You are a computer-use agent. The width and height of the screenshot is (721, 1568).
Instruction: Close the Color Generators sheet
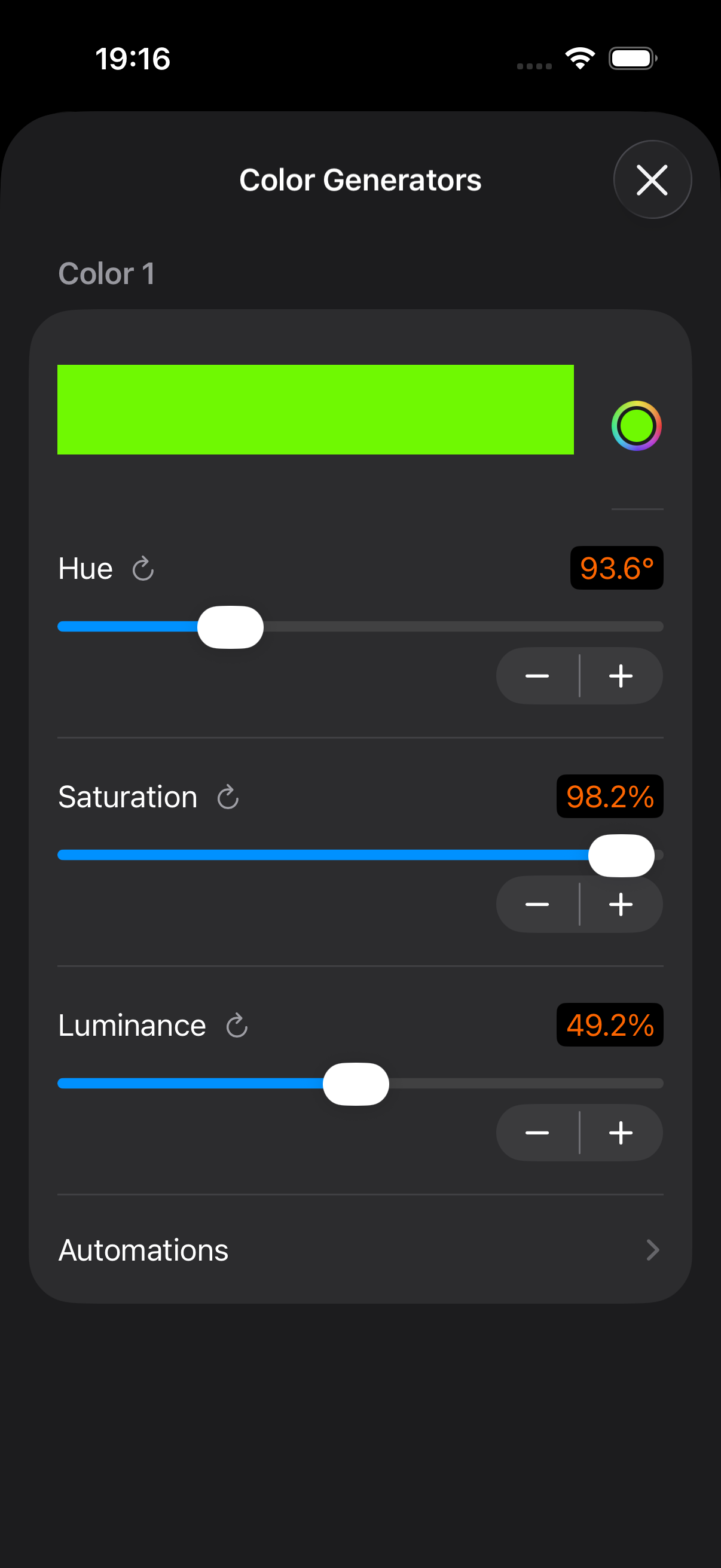tap(652, 180)
